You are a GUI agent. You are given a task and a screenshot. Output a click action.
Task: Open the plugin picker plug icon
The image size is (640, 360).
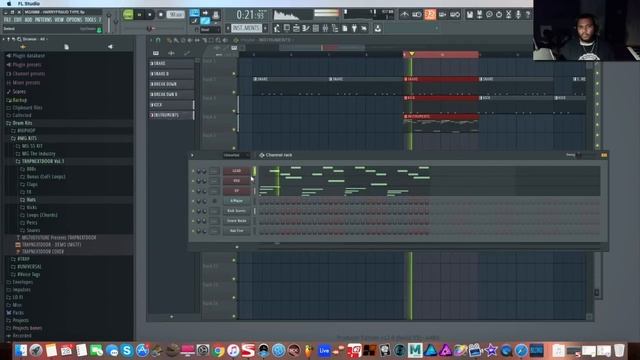[x=354, y=28]
